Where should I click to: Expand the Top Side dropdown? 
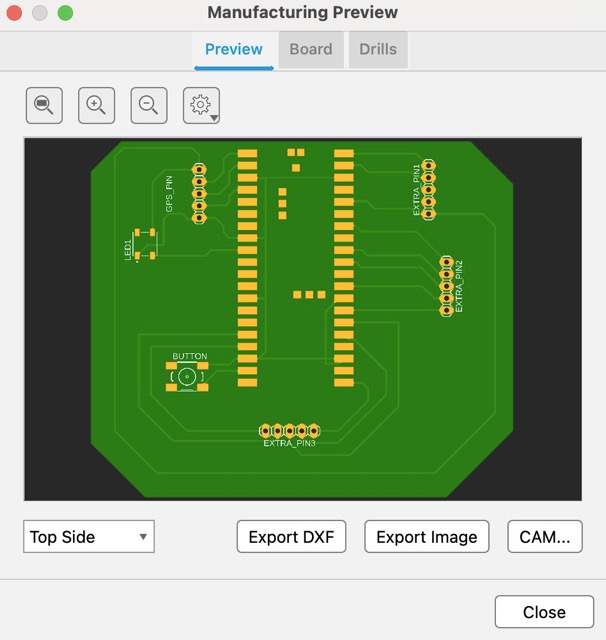pyautogui.click(x=89, y=537)
